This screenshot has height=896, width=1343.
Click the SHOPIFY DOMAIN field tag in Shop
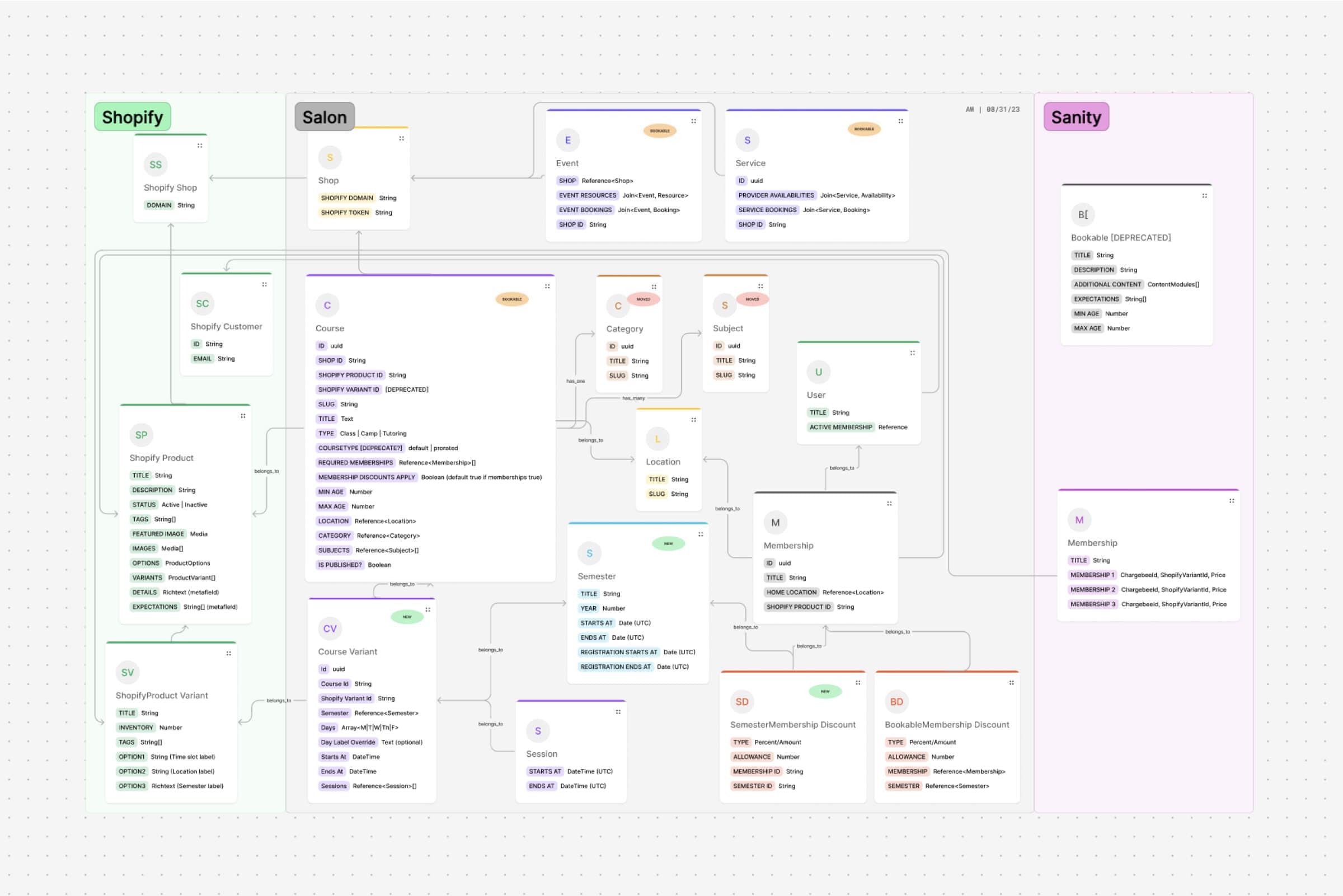pyautogui.click(x=347, y=198)
